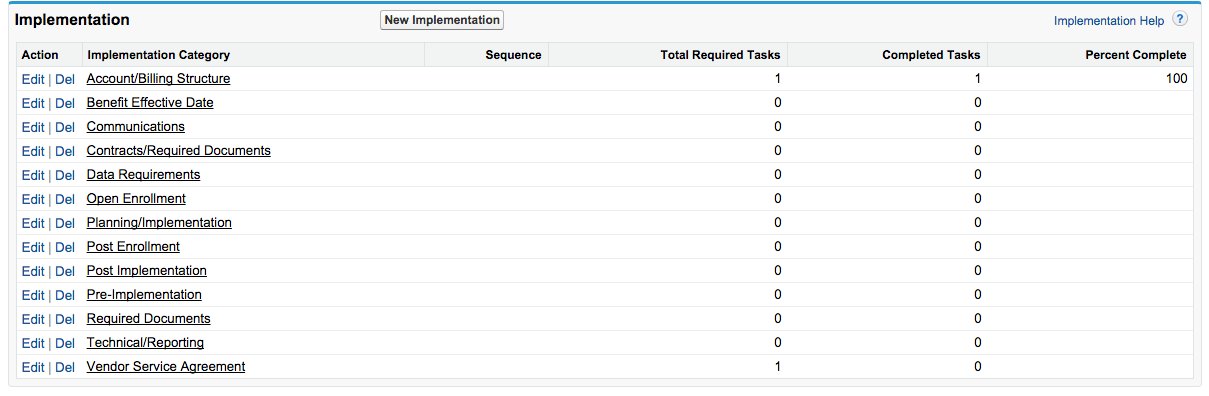This screenshot has height=396, width=1209.
Task: Open the Required Documents category
Action: 149,319
